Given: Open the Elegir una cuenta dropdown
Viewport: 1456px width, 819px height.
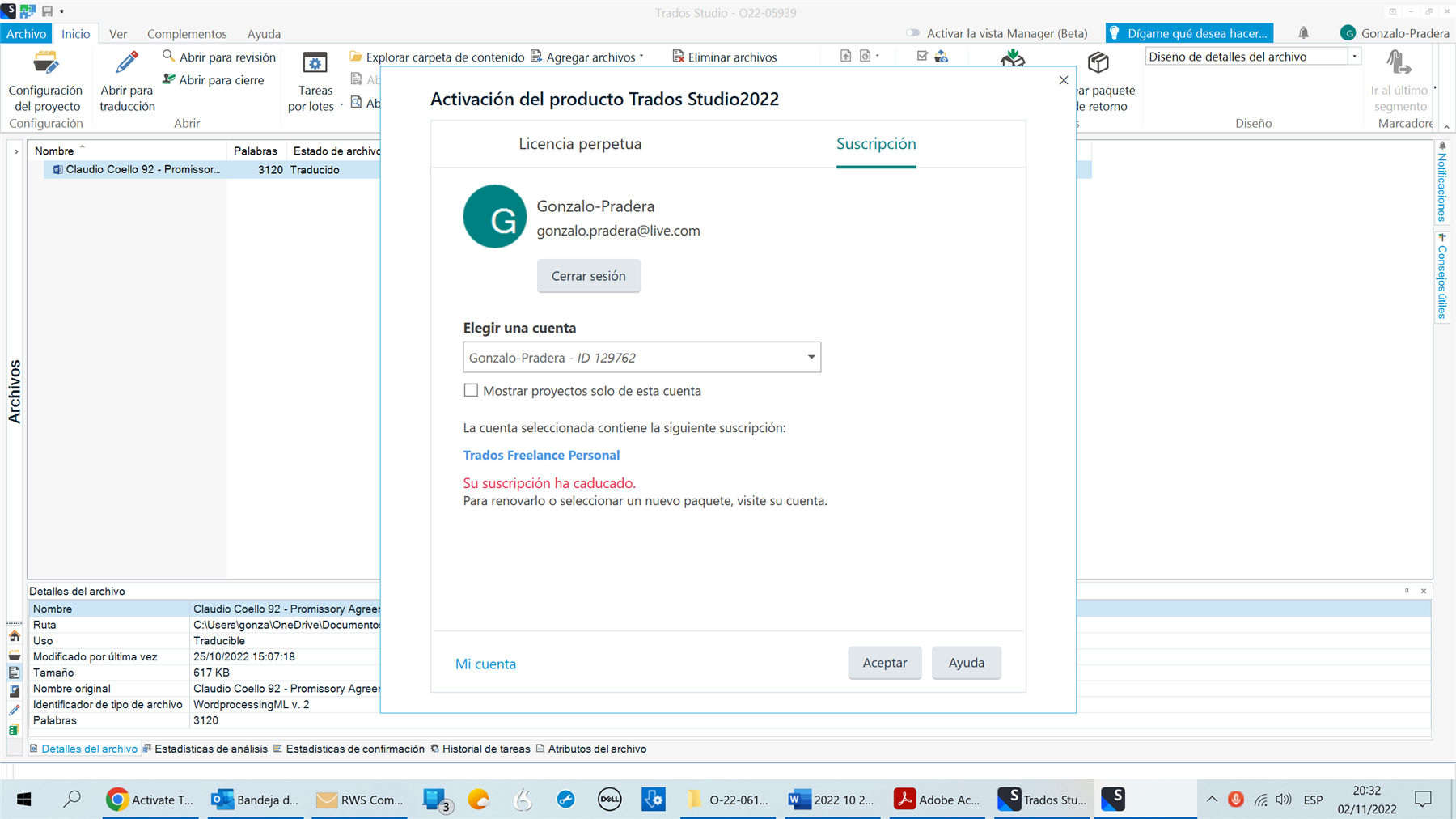Looking at the screenshot, I should point(810,357).
